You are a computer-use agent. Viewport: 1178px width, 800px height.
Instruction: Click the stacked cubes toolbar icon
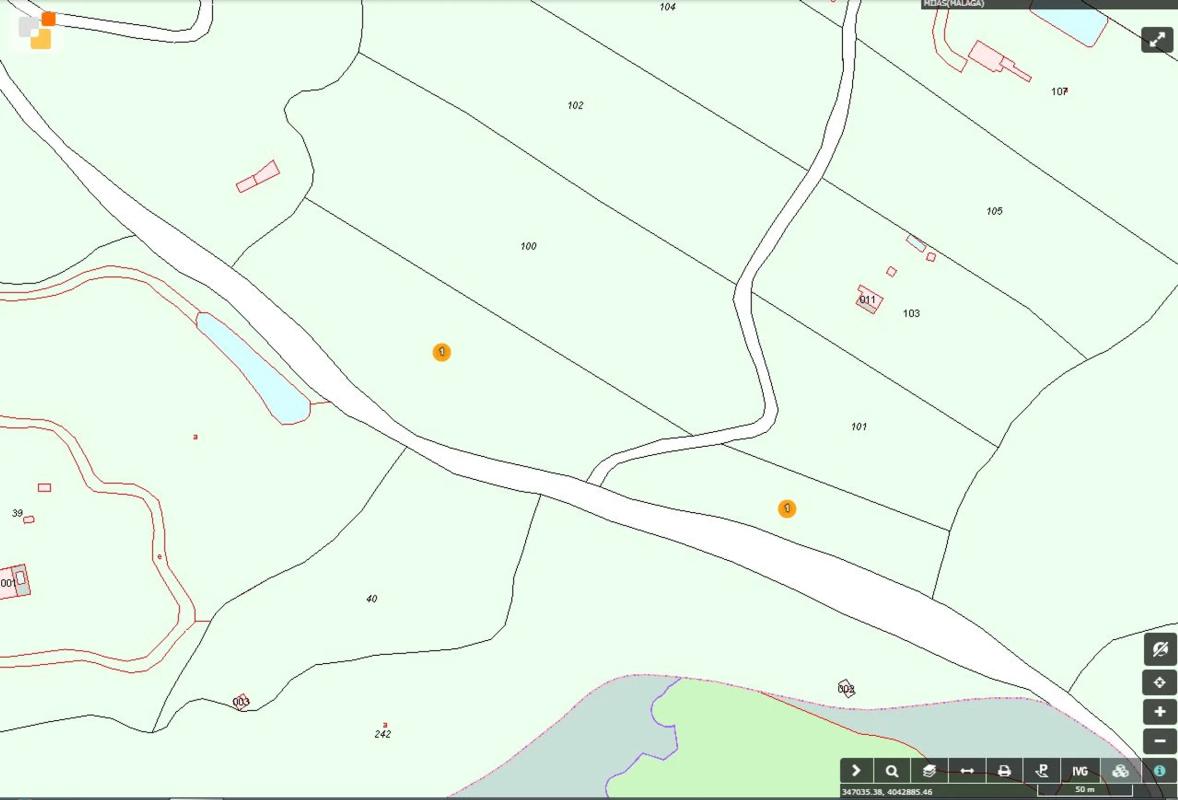tap(1120, 770)
